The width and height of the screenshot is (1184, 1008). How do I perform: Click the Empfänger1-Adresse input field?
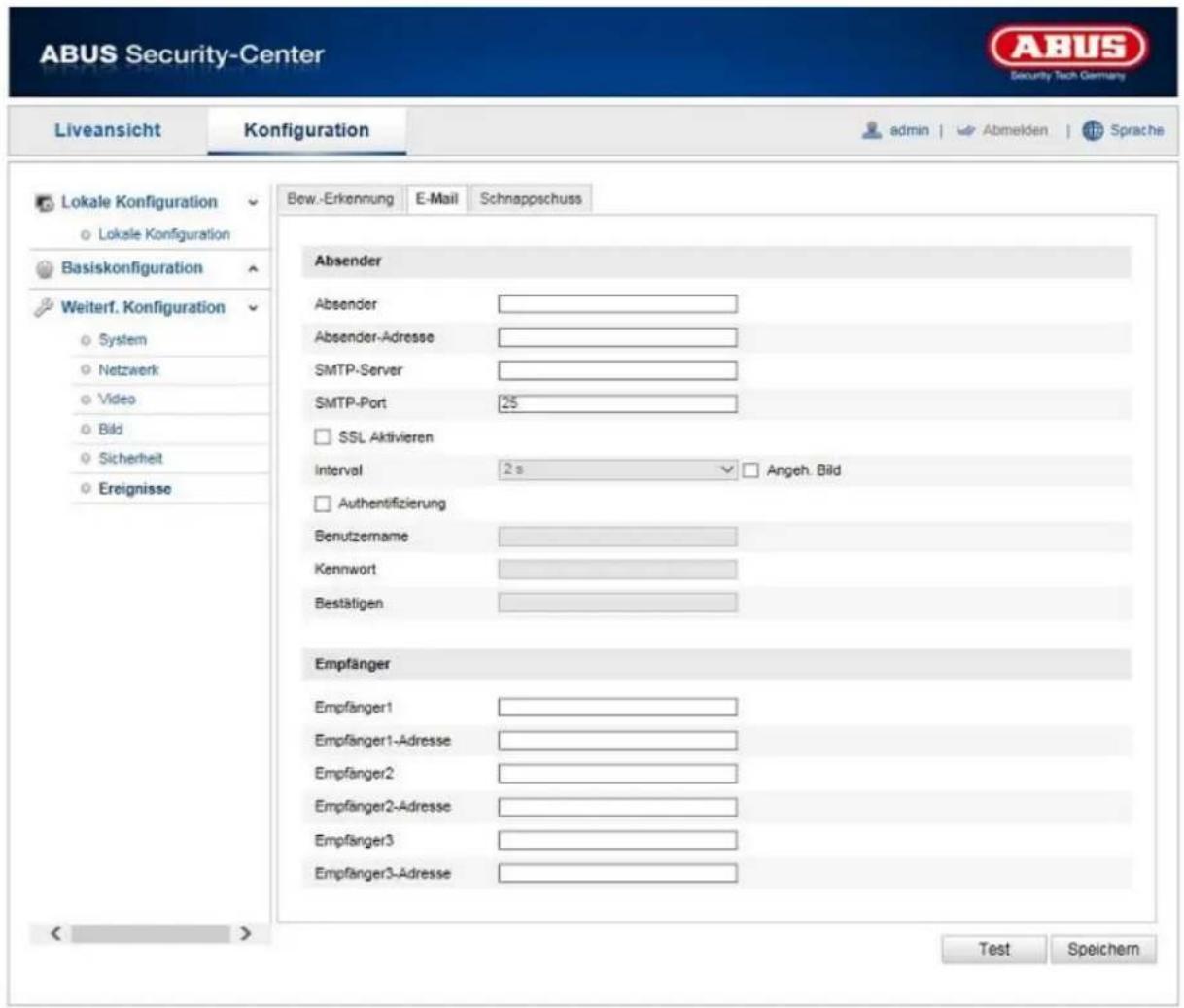click(x=617, y=741)
